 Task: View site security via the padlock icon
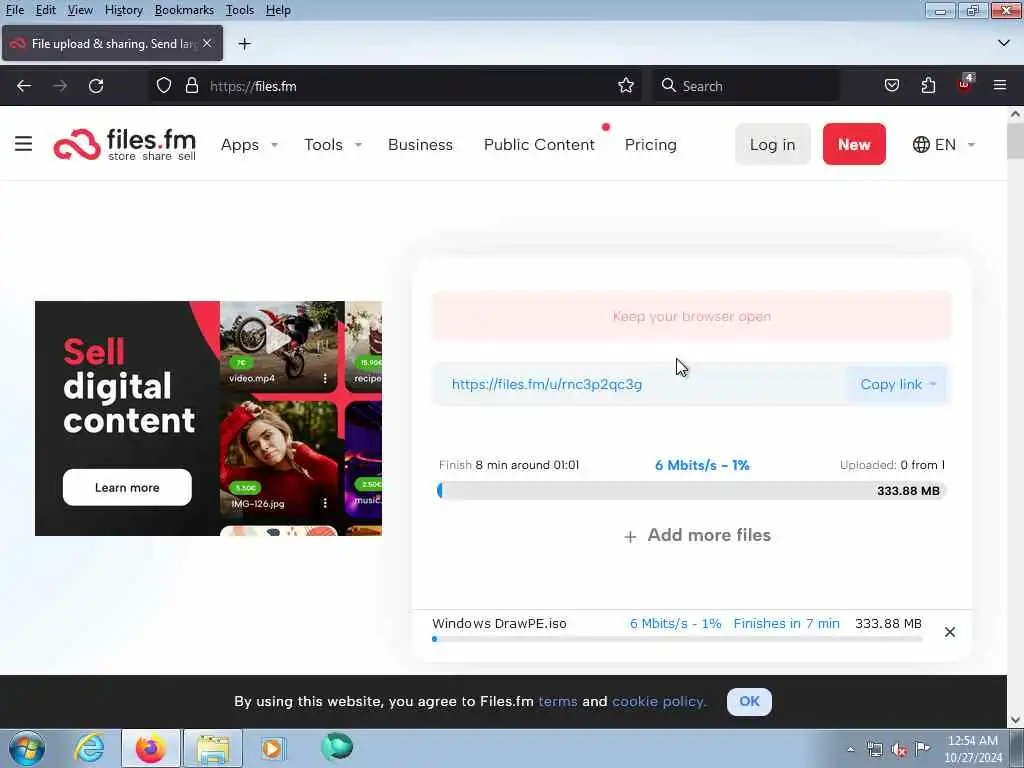click(x=191, y=86)
